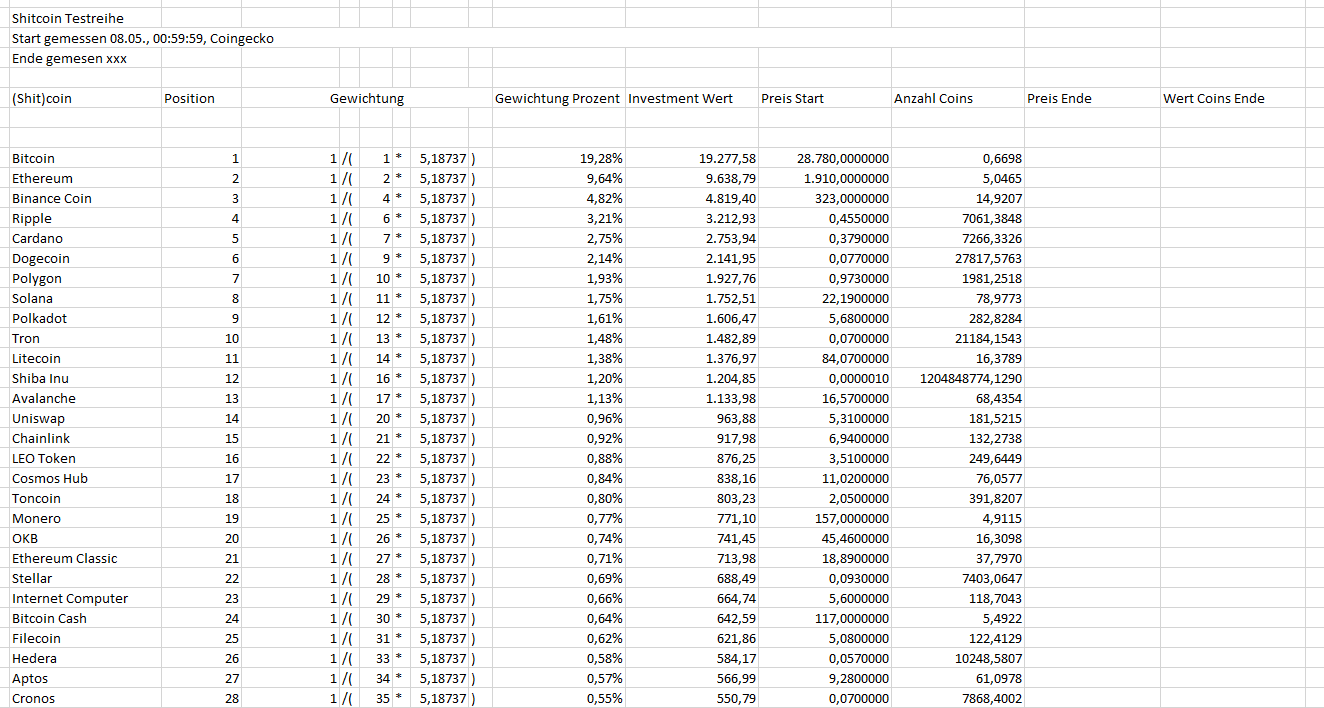Click the 'Cosmos Hub' name cell
The width and height of the screenshot is (1324, 708).
point(86,478)
